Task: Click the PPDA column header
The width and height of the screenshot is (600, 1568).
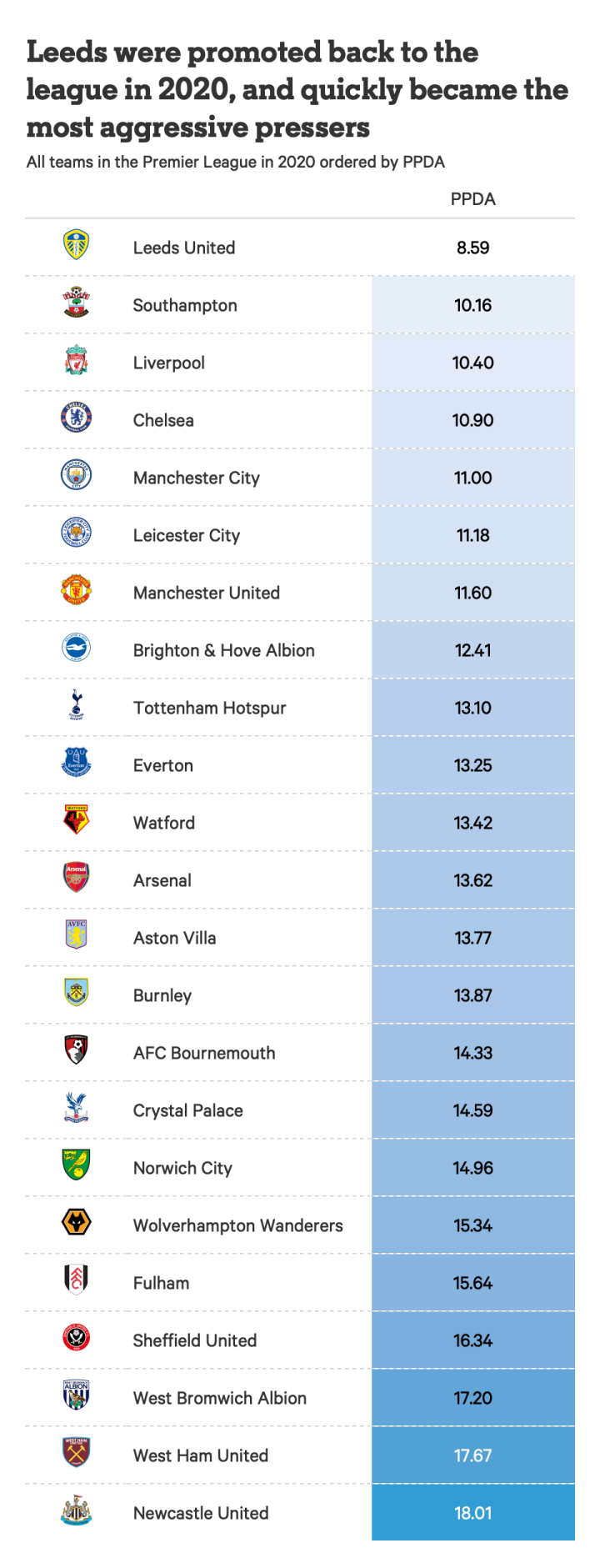Action: [x=472, y=199]
